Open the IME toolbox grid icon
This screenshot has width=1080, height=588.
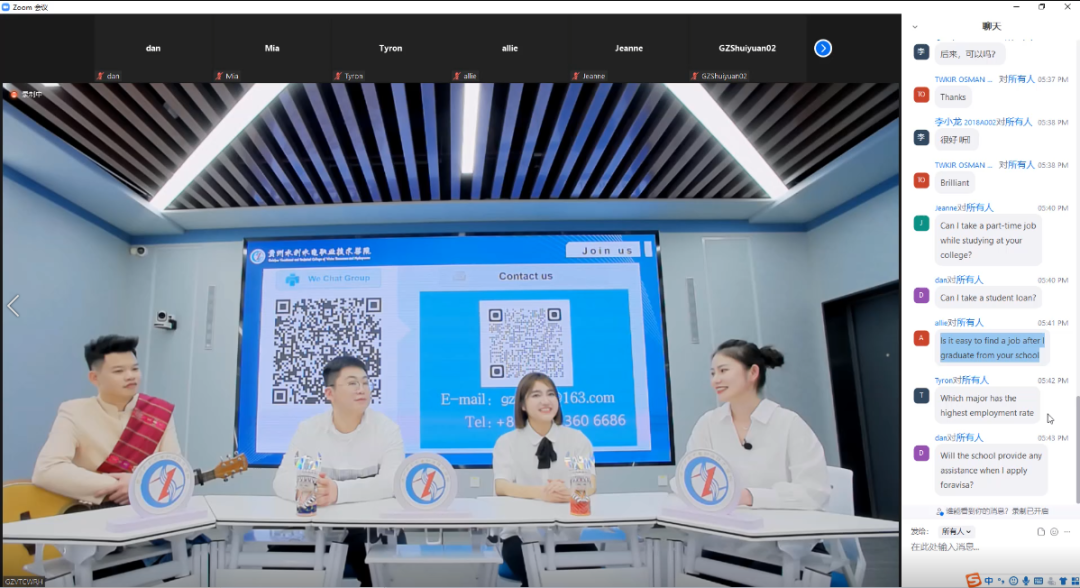(1074, 581)
